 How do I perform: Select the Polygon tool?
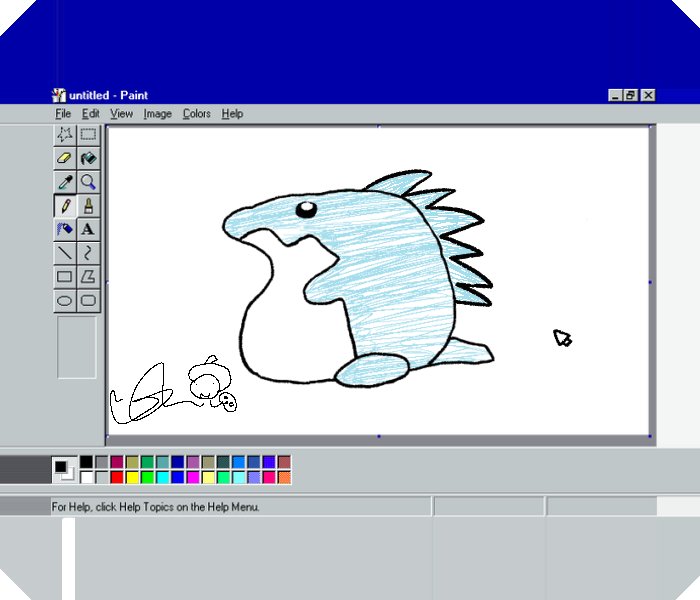click(x=88, y=277)
